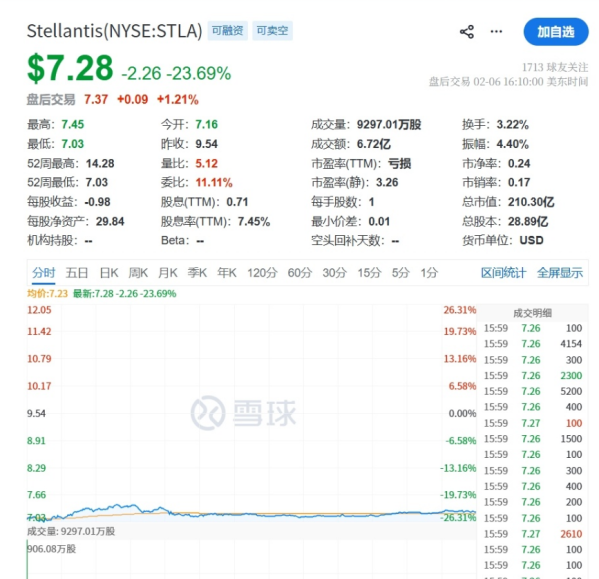Click the trade row with volume 2300
The width and height of the screenshot is (599, 579).
coord(533,375)
